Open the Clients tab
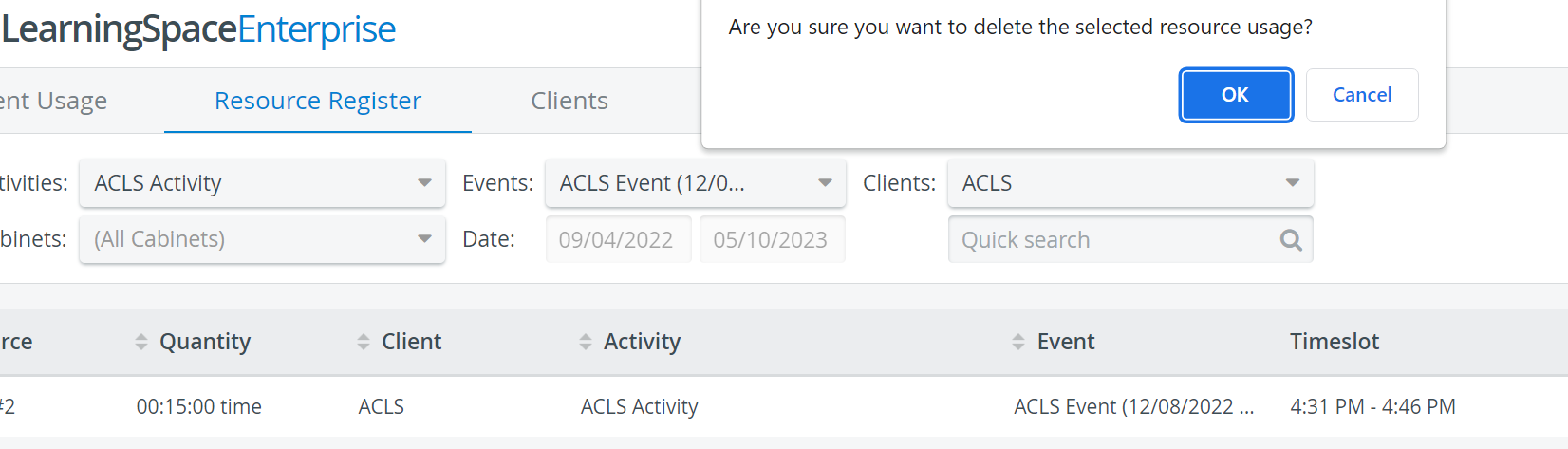The height and width of the screenshot is (449, 1568). (x=569, y=101)
